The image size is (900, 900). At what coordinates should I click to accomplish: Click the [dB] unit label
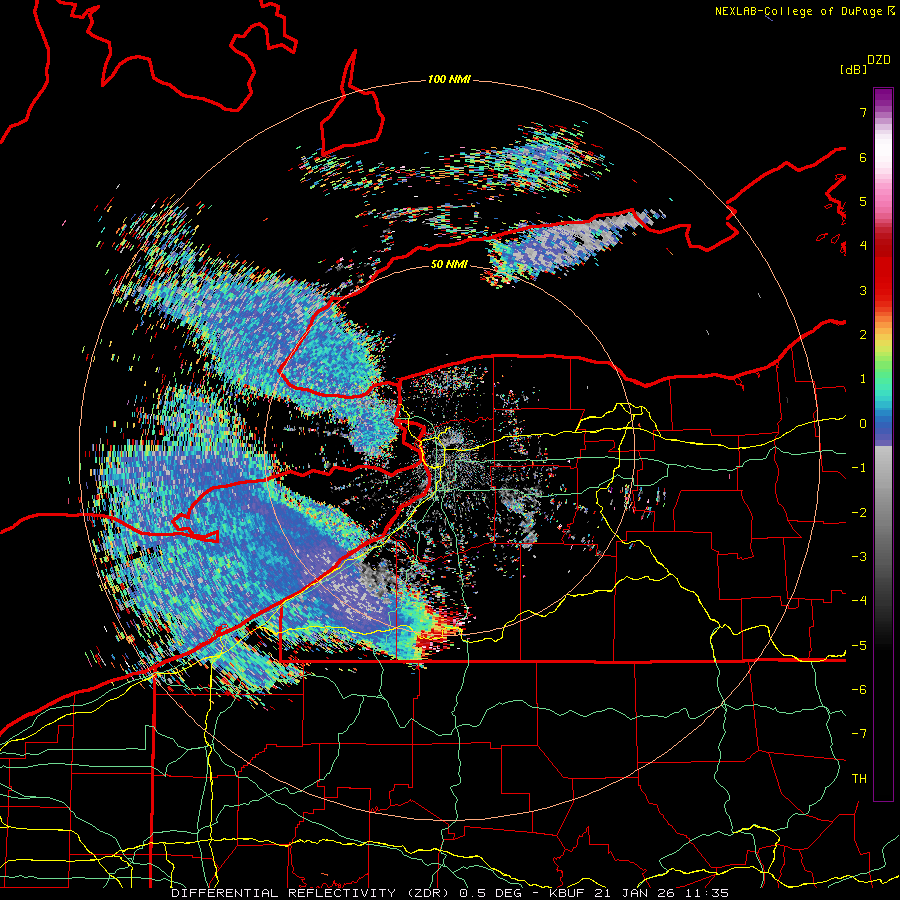point(853,69)
